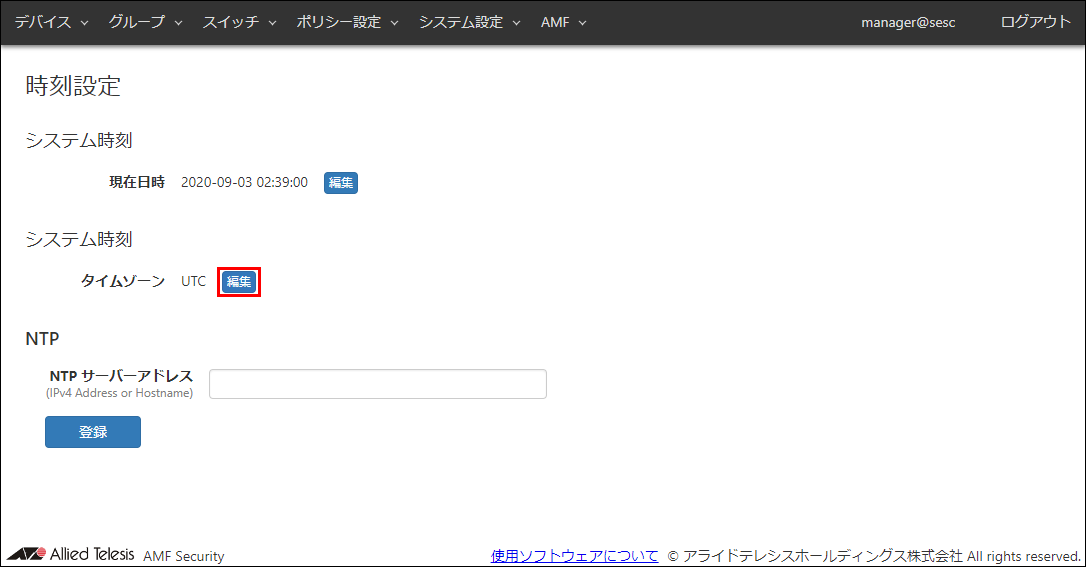The image size is (1086, 567).
Task: Click the 現在日時 label
Action: coord(137,183)
